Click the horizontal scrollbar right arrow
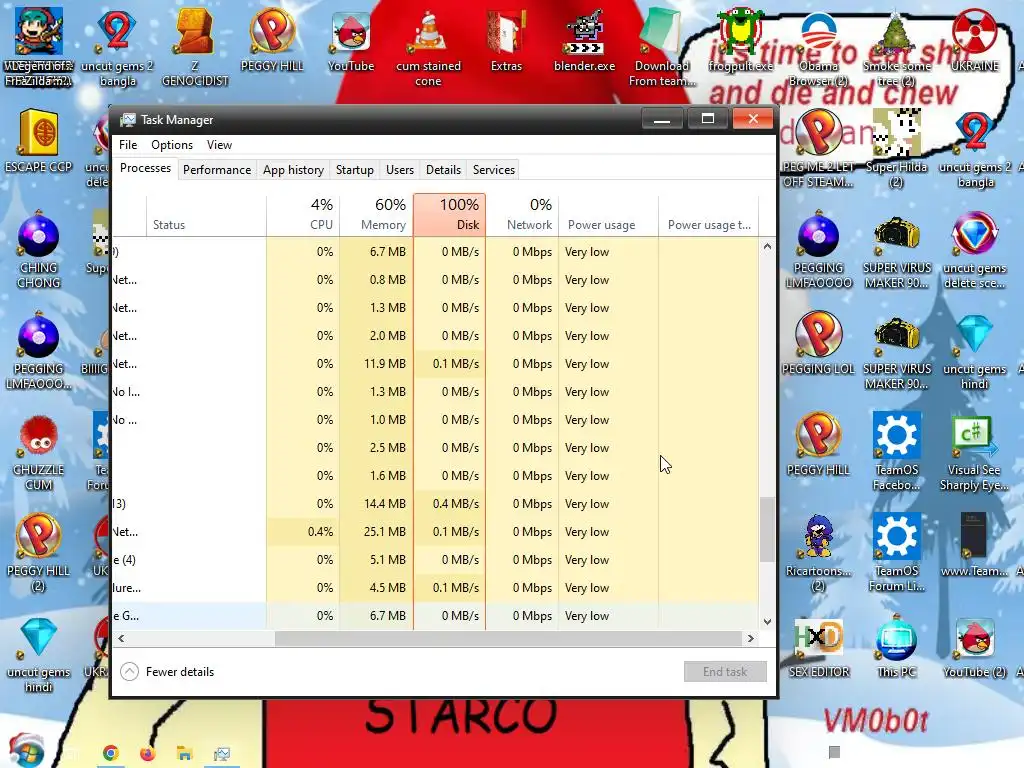Viewport: 1024px width, 768px height. click(x=750, y=638)
